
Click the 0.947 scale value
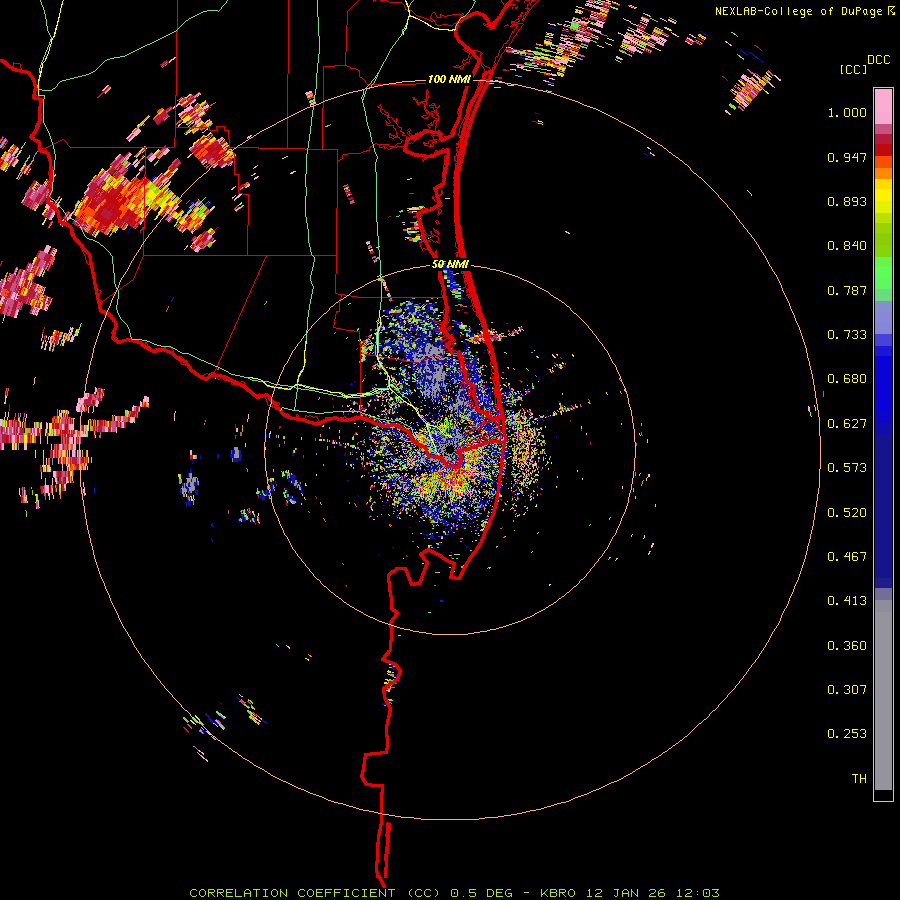[847, 157]
